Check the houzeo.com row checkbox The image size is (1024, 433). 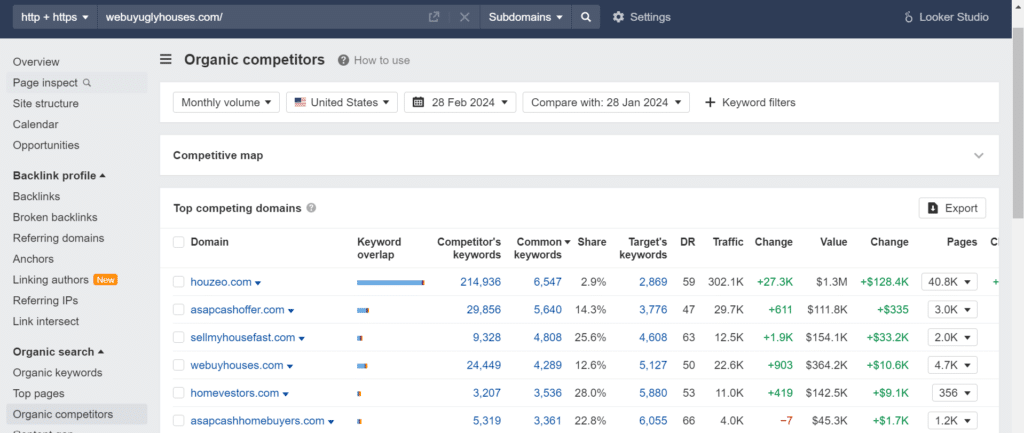tap(179, 281)
